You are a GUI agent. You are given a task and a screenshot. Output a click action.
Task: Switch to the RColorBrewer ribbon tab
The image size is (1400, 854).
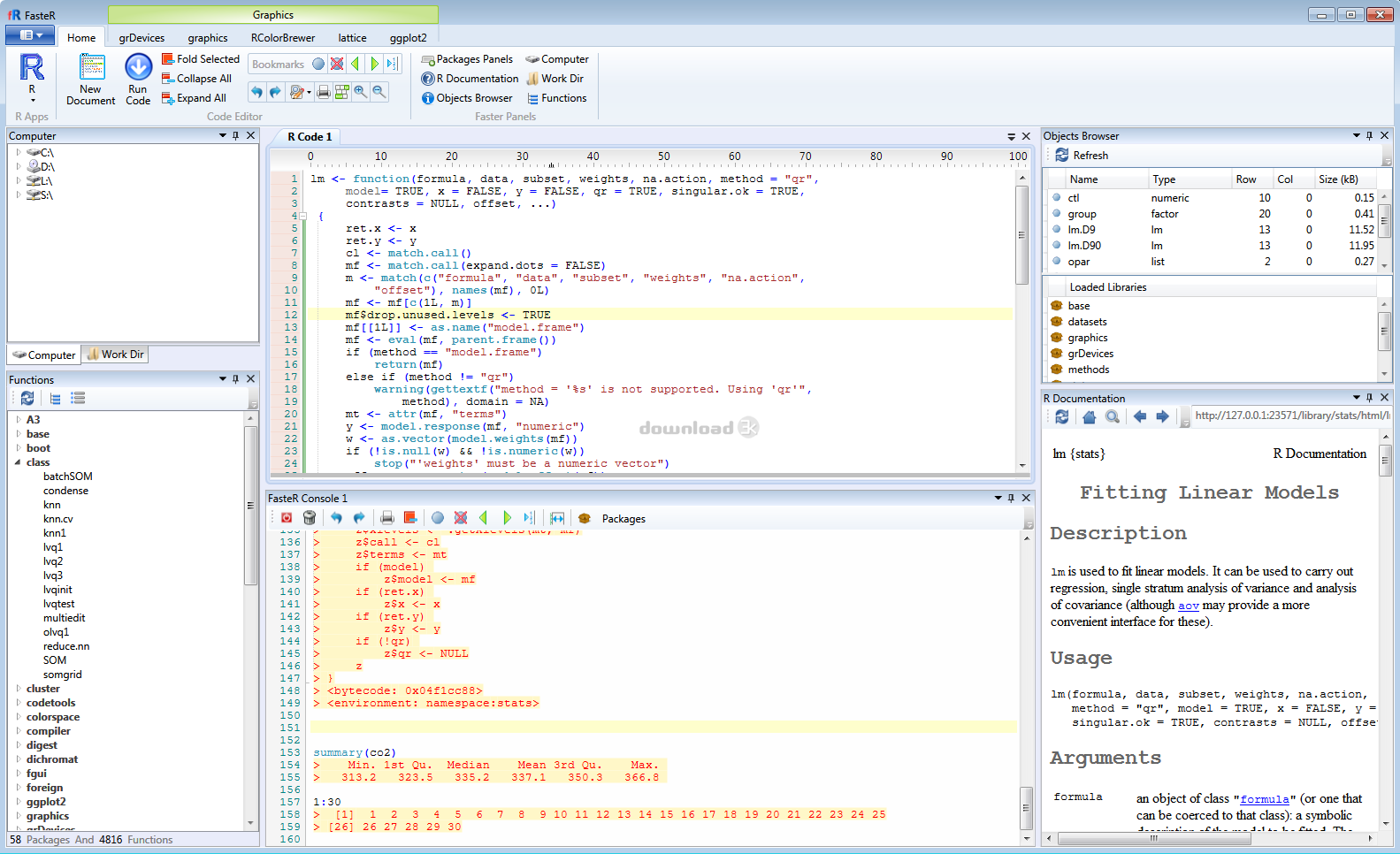click(x=283, y=38)
